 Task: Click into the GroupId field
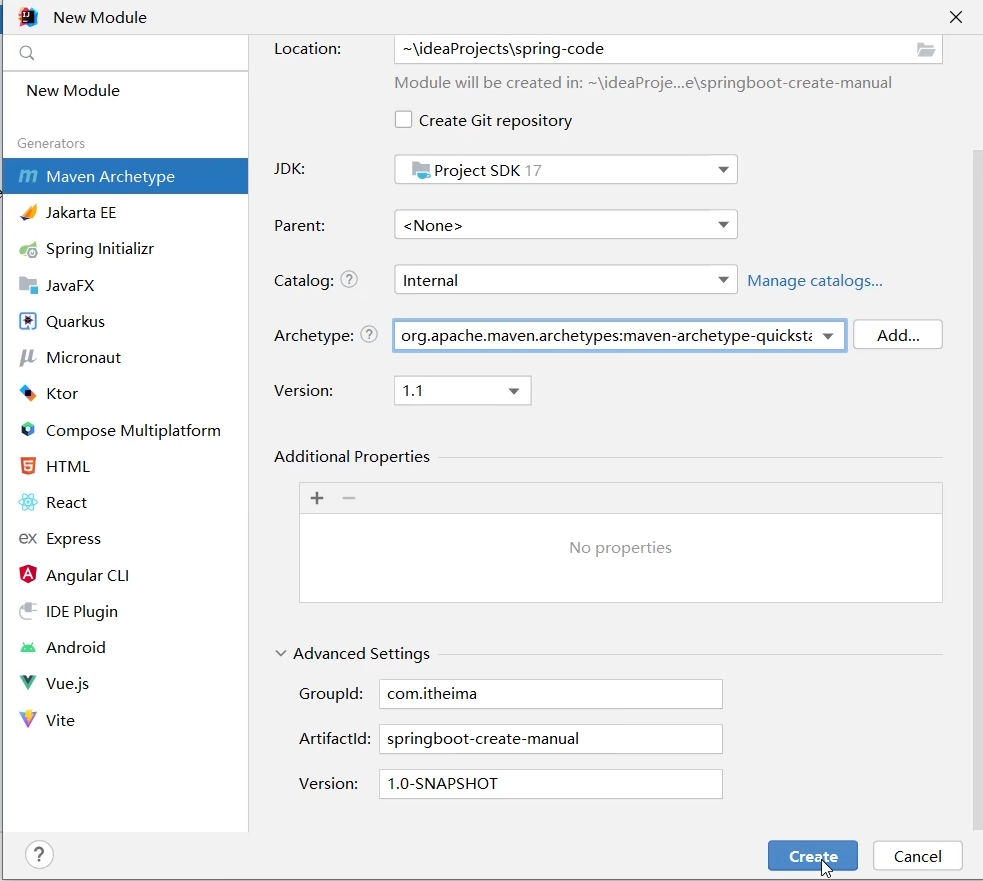point(550,694)
